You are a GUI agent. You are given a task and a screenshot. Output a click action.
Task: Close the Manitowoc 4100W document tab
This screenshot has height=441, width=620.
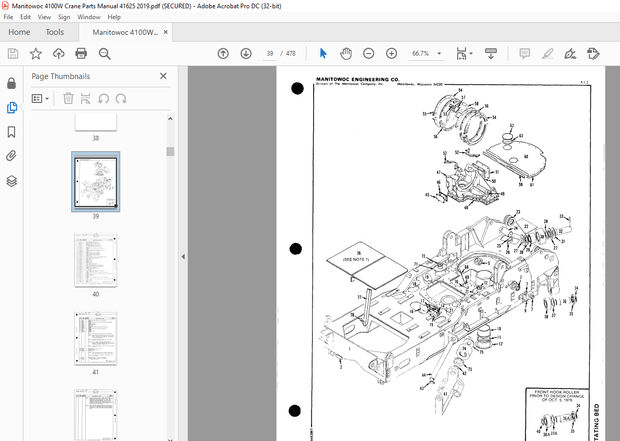[x=166, y=32]
